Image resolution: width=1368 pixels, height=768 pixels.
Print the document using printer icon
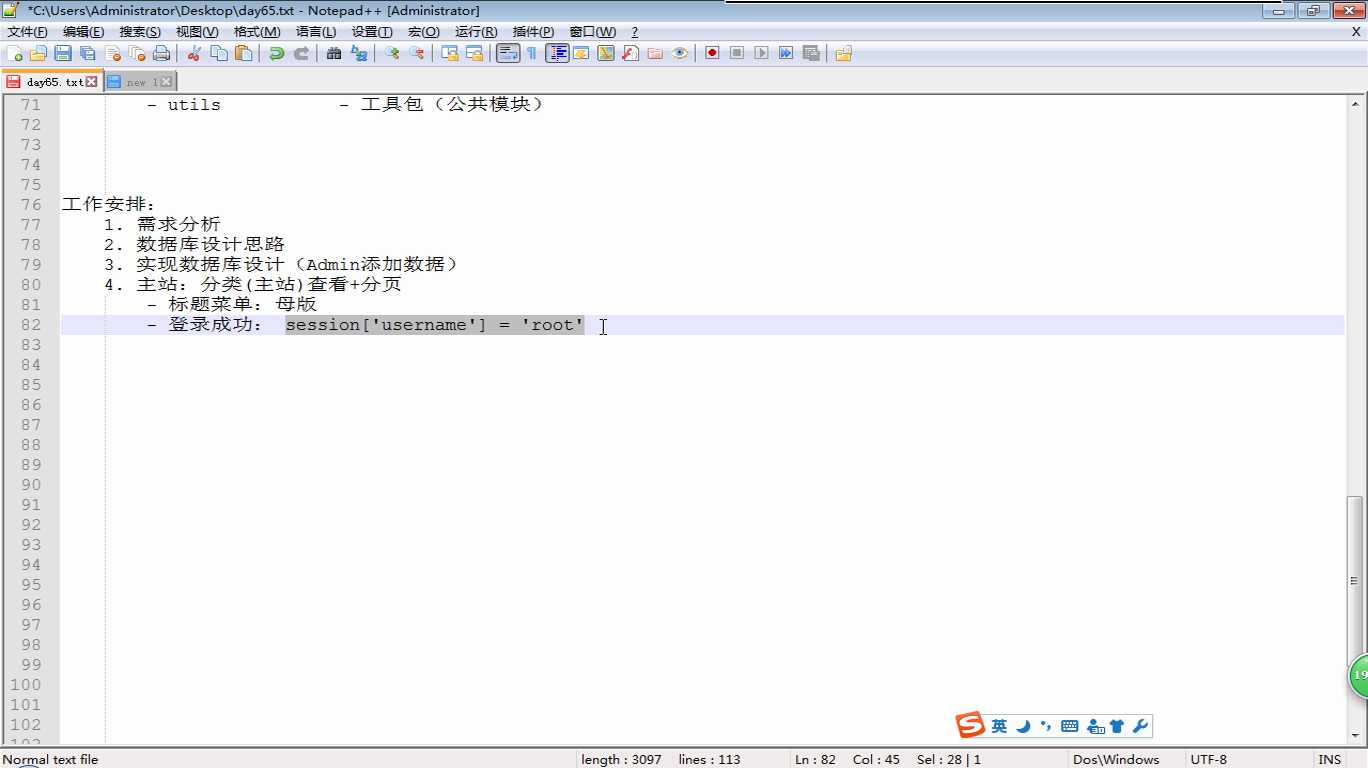pyautogui.click(x=162, y=53)
